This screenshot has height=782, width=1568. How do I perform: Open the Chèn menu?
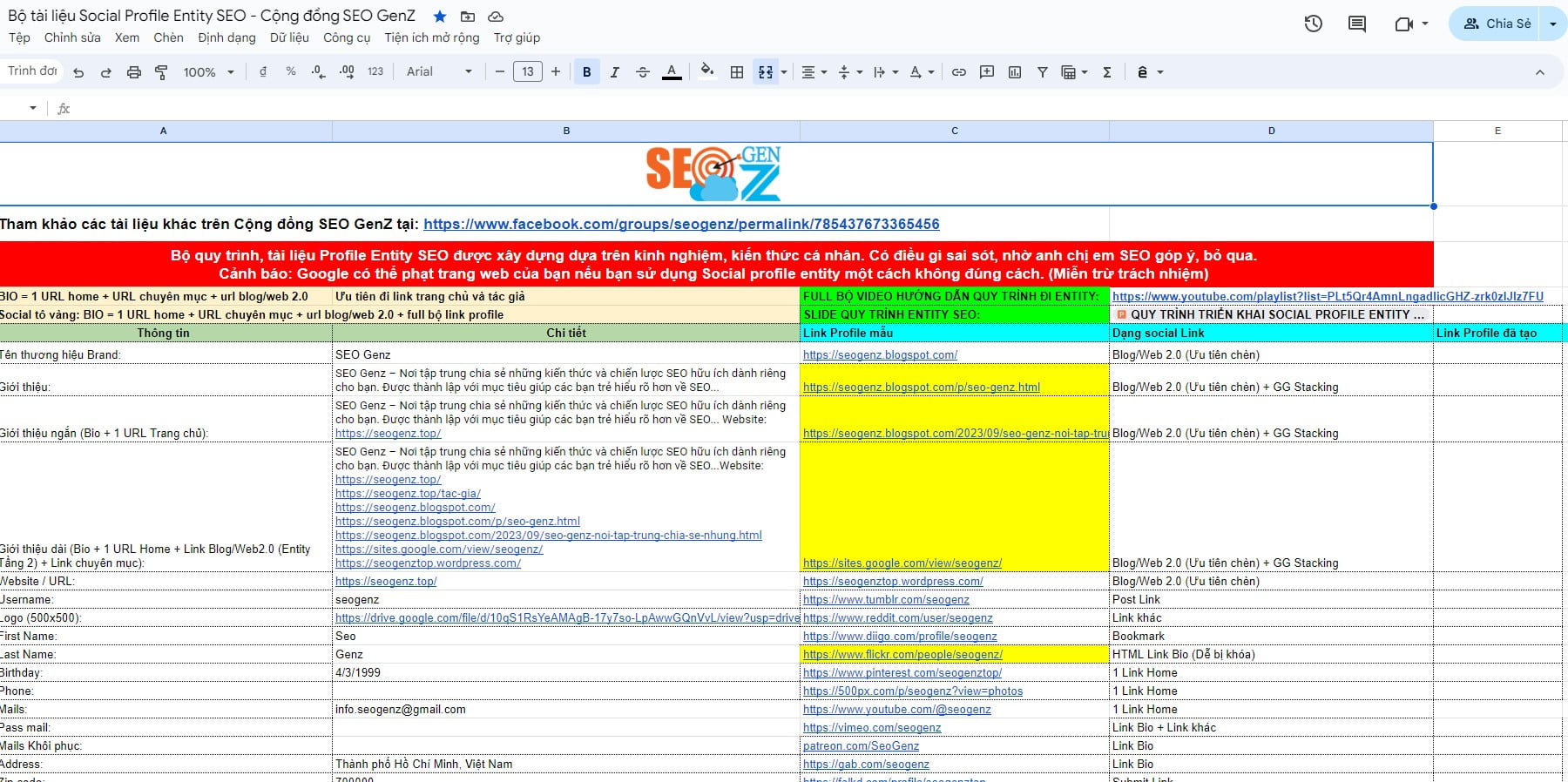pyautogui.click(x=168, y=37)
